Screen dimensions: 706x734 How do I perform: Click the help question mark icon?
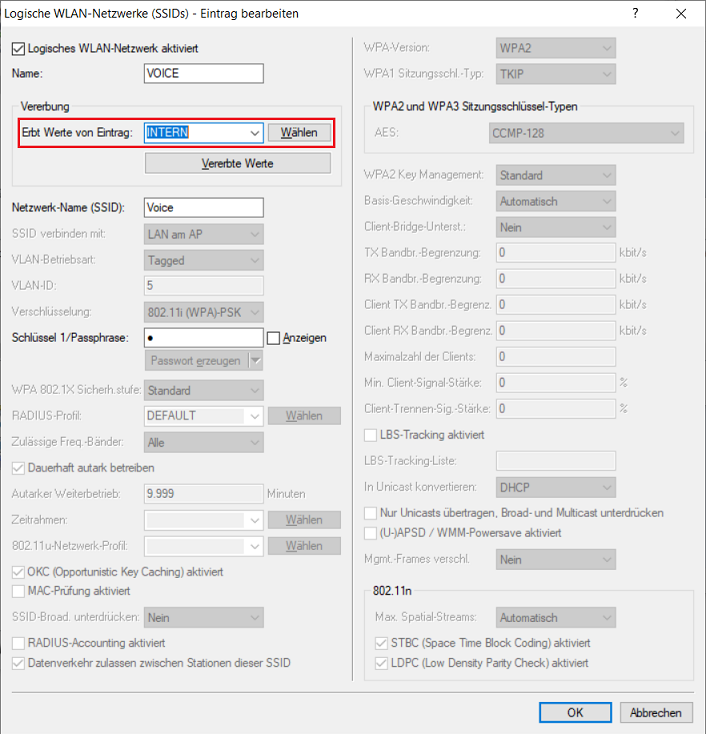[636, 14]
